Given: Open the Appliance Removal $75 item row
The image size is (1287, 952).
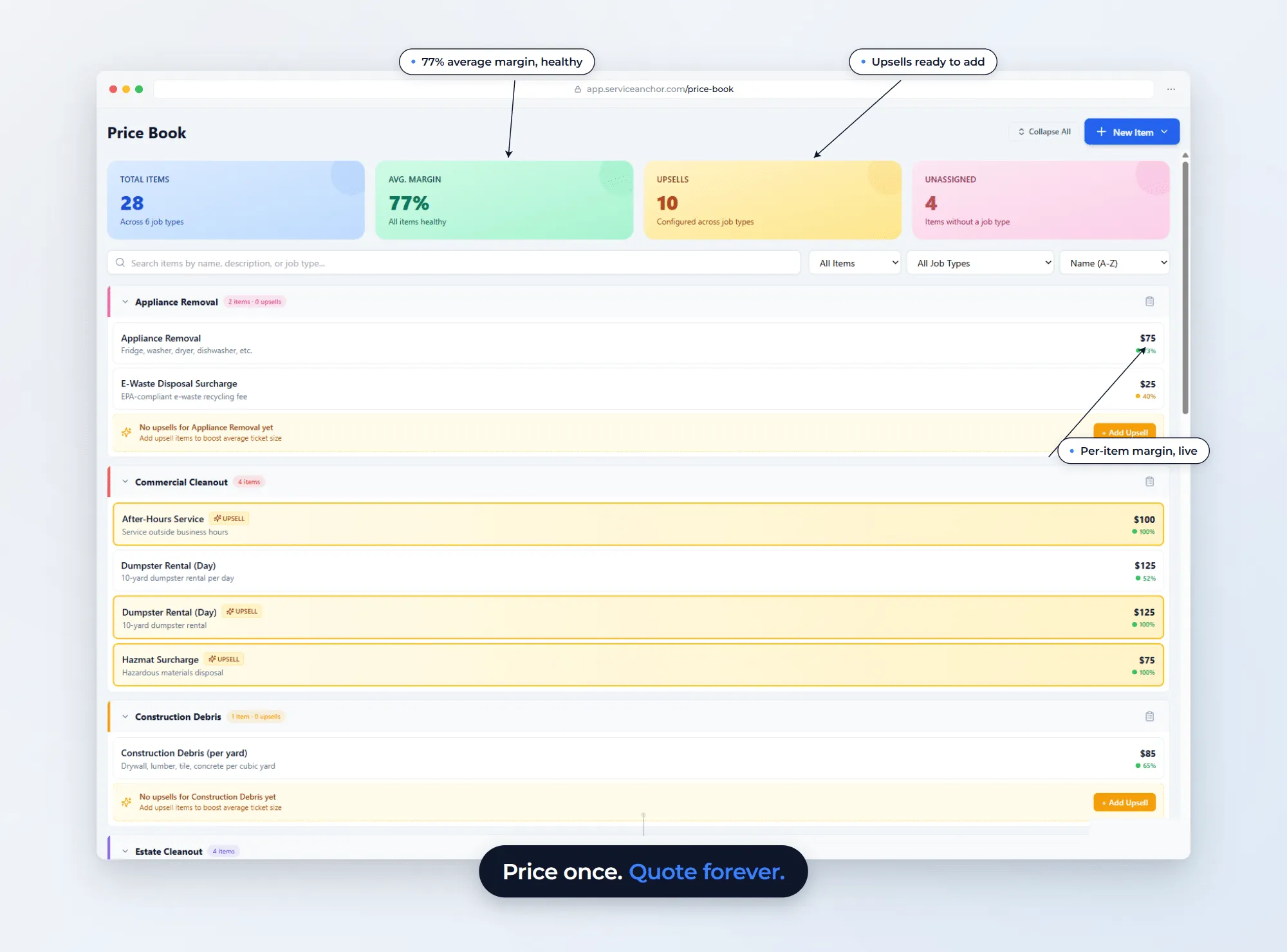Looking at the screenshot, I should coord(638,344).
